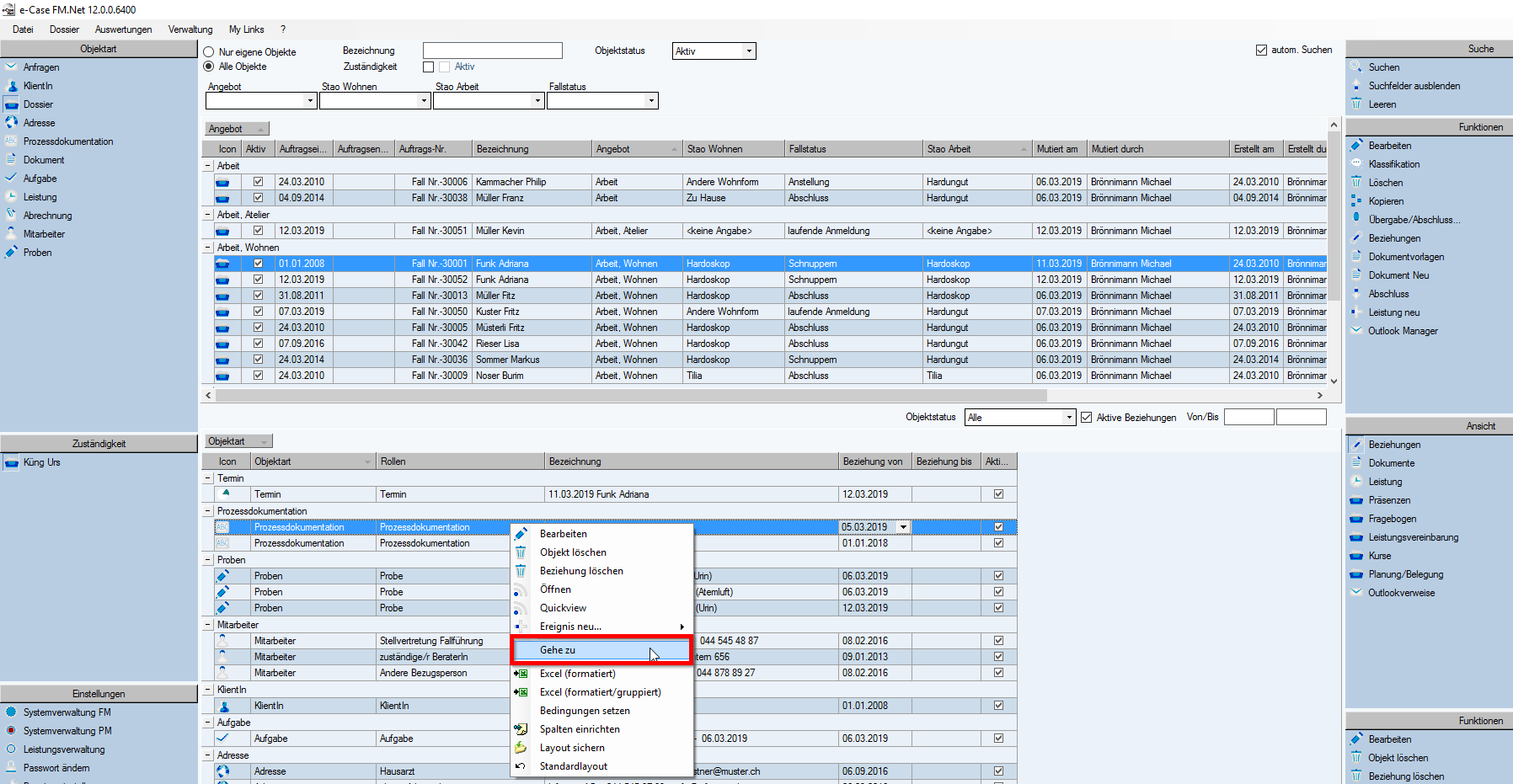Toggle Aktiv checkbox for Kammacher Philip row
This screenshot has height=784, width=1513.
coord(259,182)
